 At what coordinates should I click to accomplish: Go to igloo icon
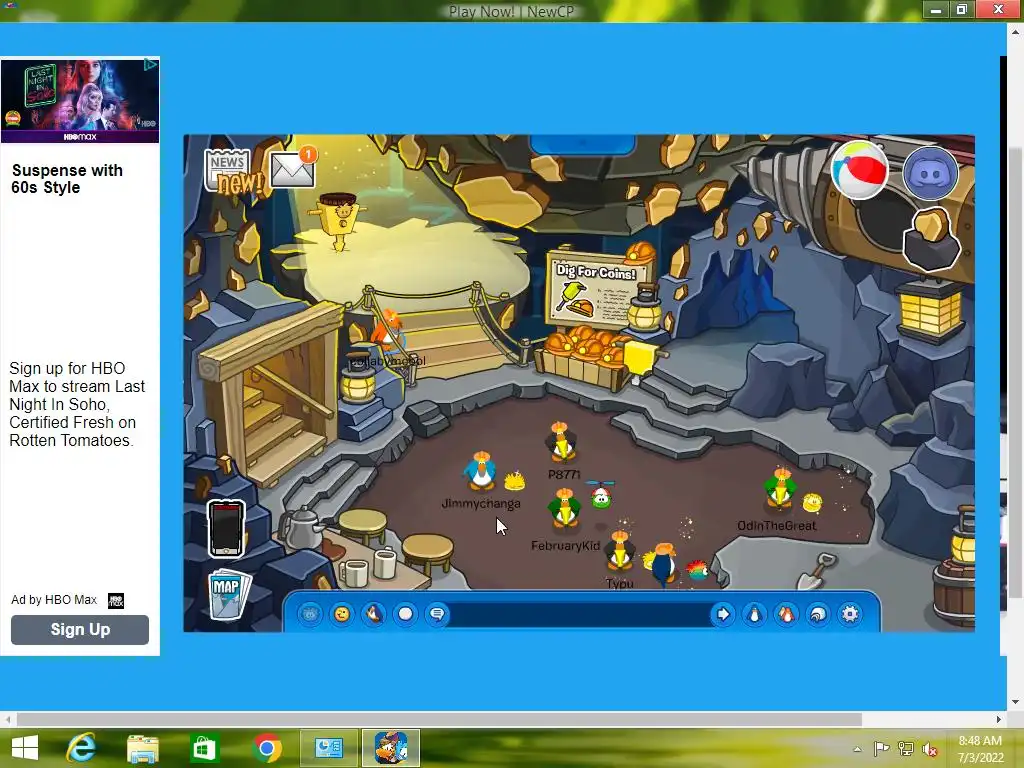(818, 614)
